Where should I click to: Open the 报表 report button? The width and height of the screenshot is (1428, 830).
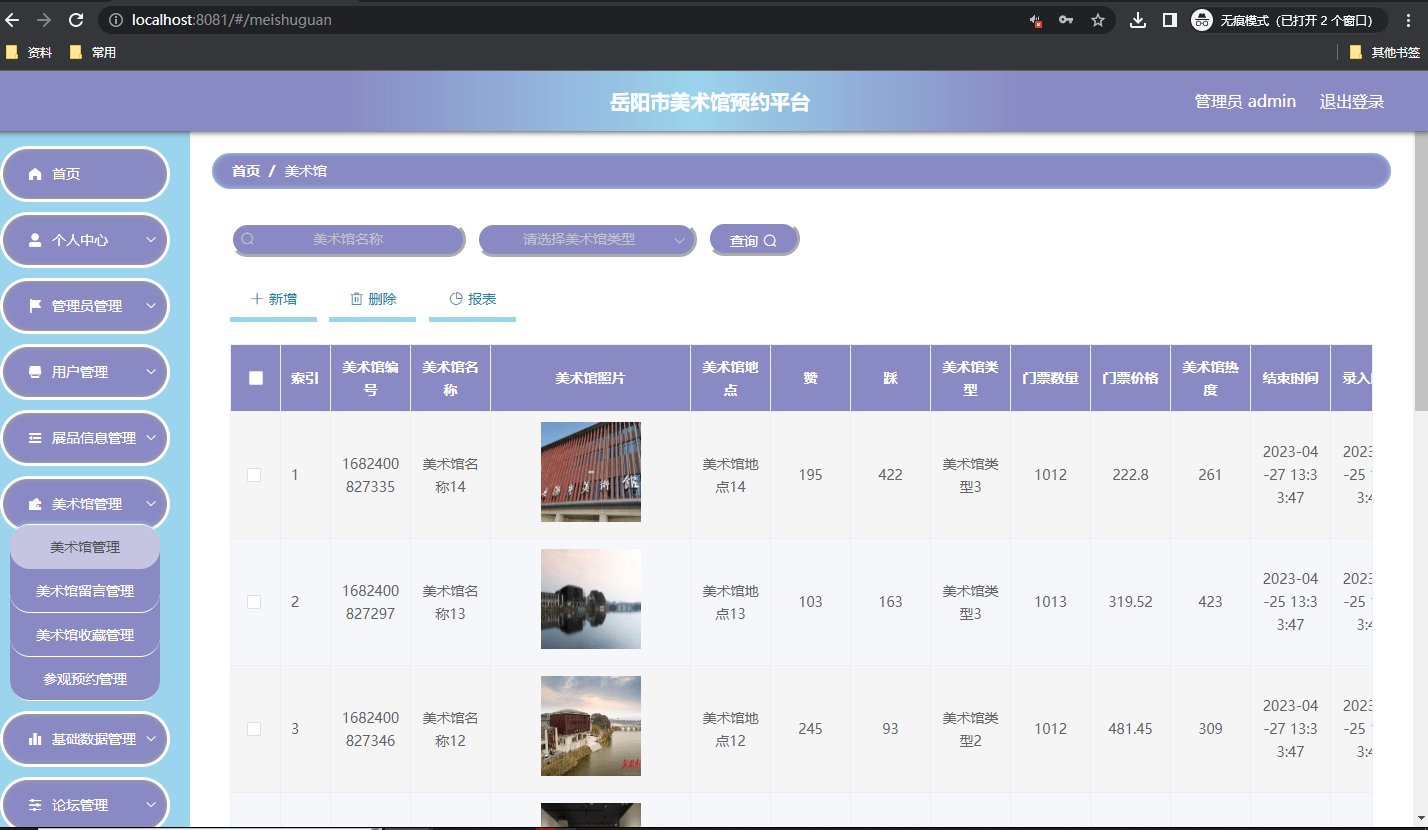tap(472, 299)
